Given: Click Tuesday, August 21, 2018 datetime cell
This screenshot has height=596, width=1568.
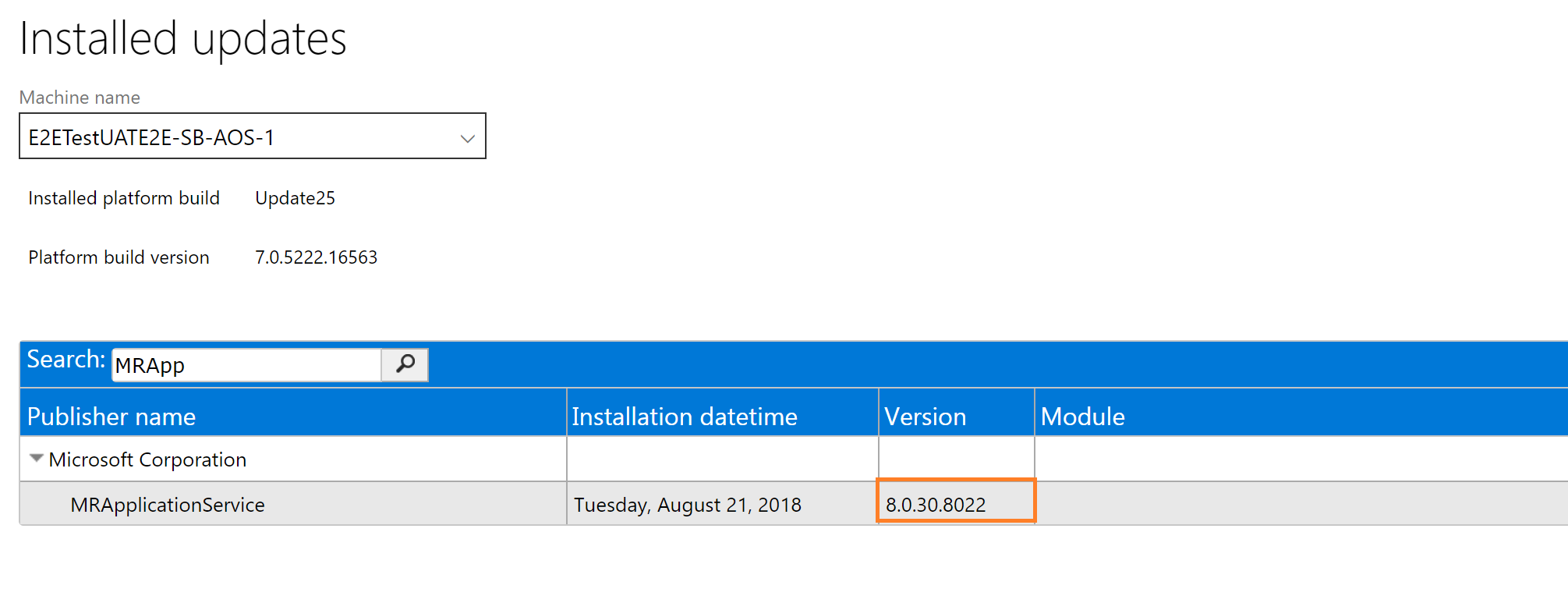Looking at the screenshot, I should [x=686, y=505].
